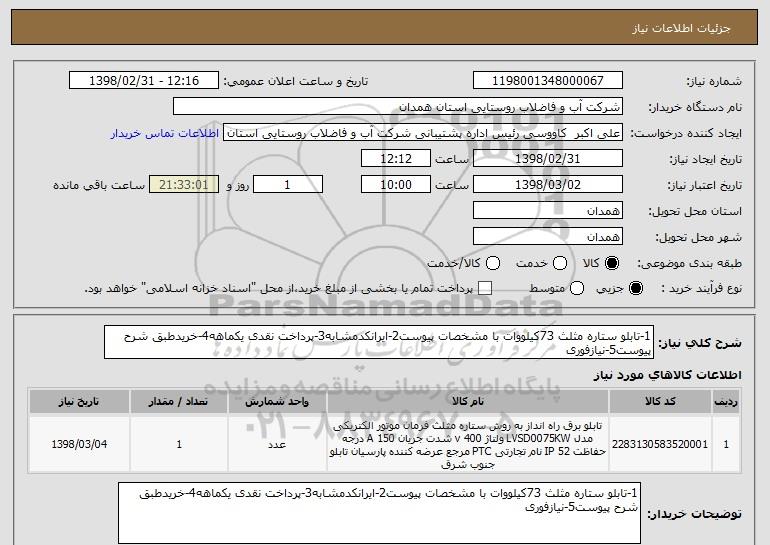Click the creation date field 1398/02/31
The image size is (770, 545).
coord(548,159)
